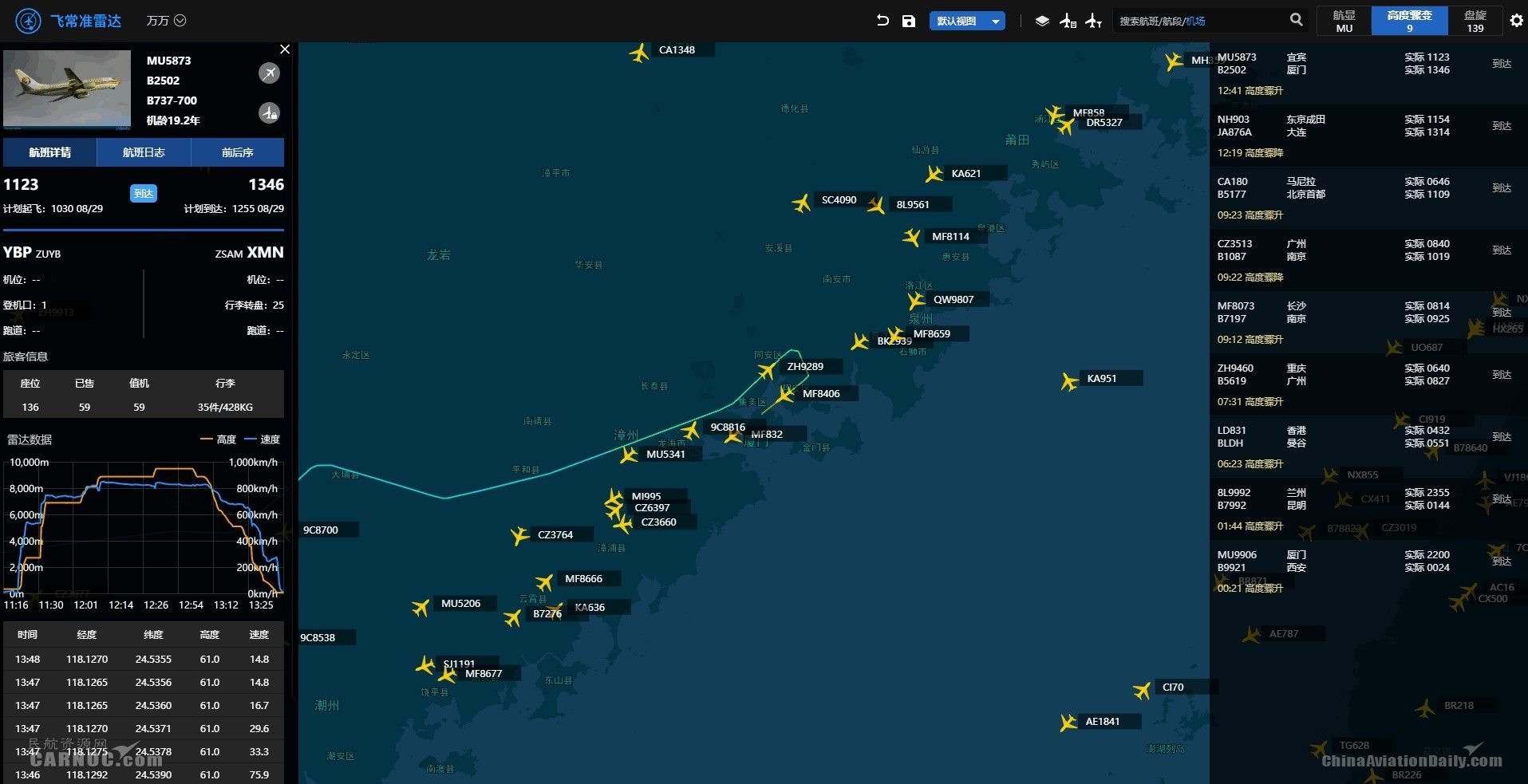Click the 行李转盘: 25 text
Viewport: 1528px width, 784px height.
(255, 305)
